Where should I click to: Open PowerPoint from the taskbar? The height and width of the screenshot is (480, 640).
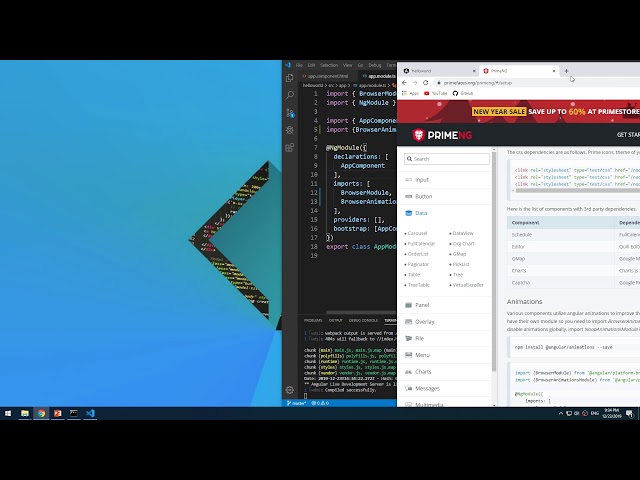click(58, 413)
